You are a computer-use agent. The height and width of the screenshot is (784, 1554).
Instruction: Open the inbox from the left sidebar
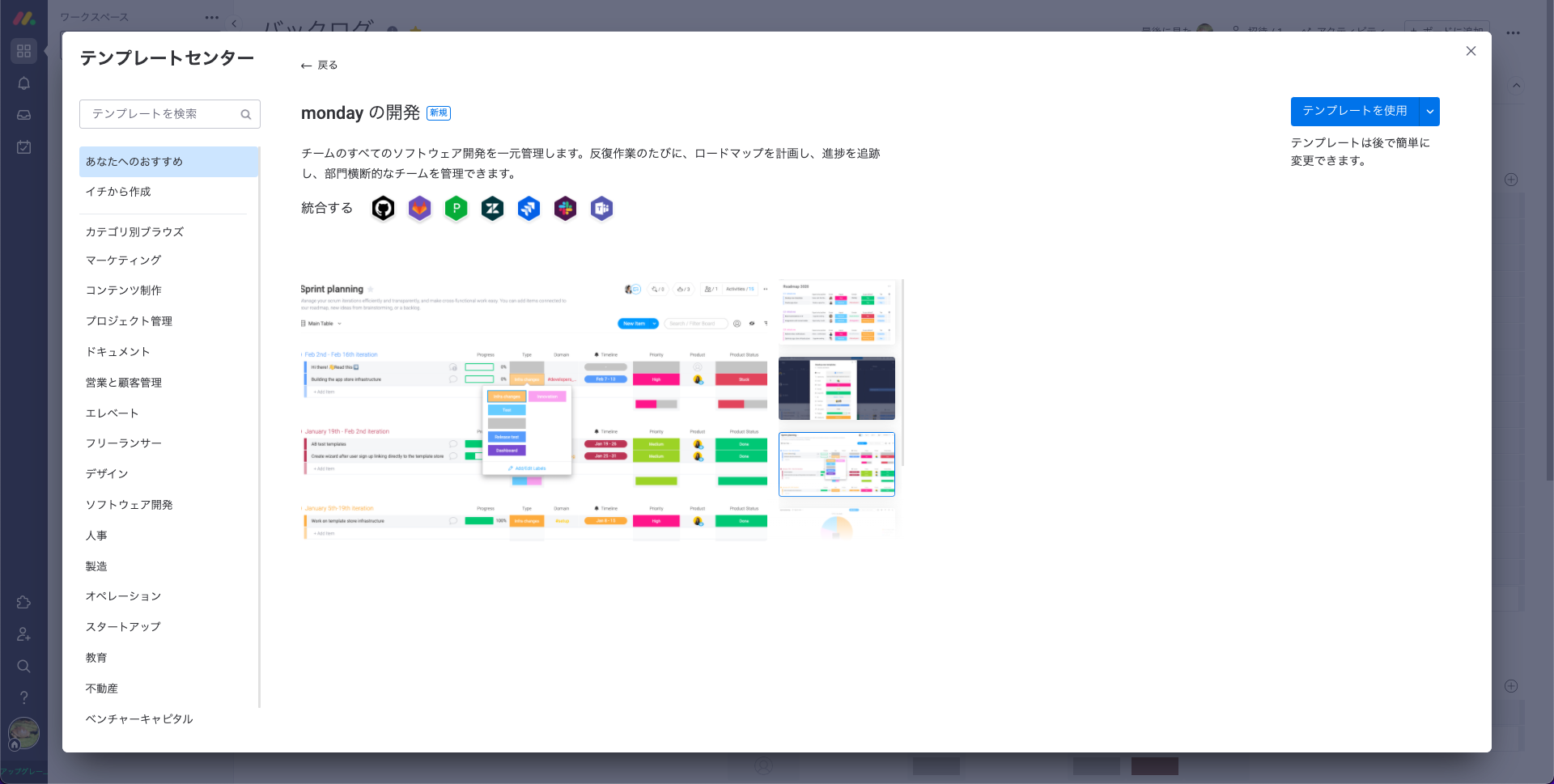point(23,115)
